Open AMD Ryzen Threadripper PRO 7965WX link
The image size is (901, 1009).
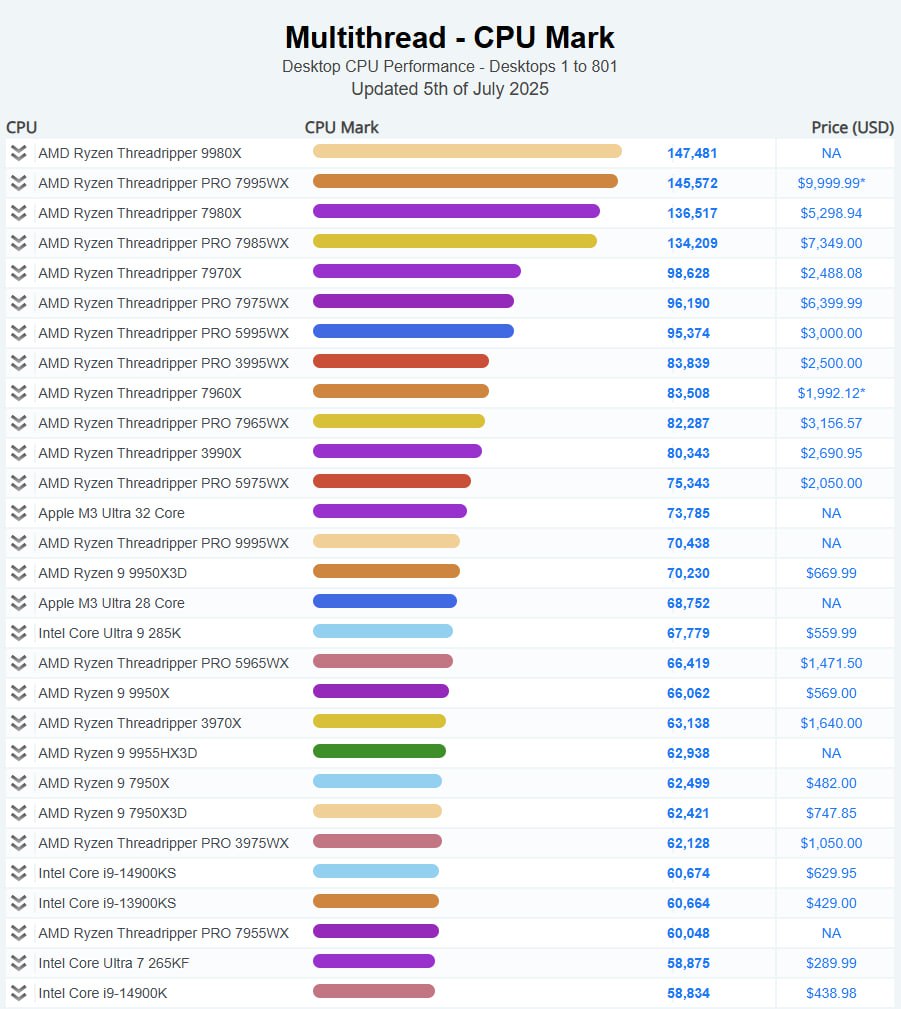(163, 423)
